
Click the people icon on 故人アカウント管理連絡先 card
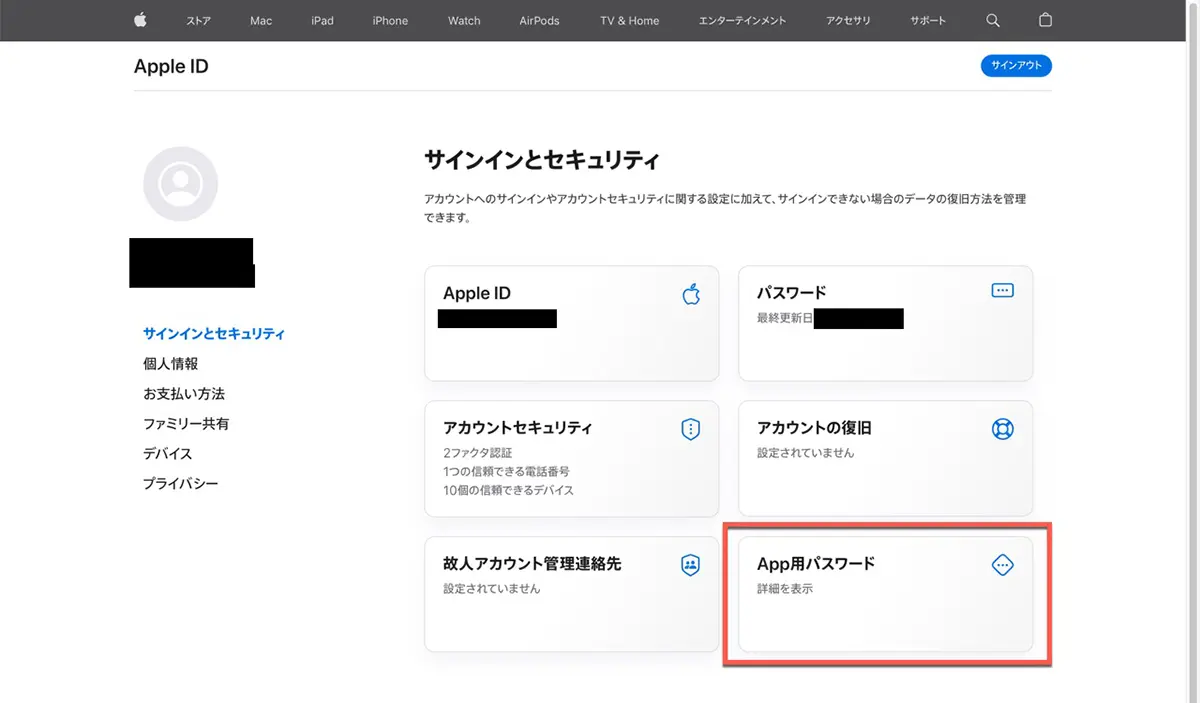click(690, 565)
